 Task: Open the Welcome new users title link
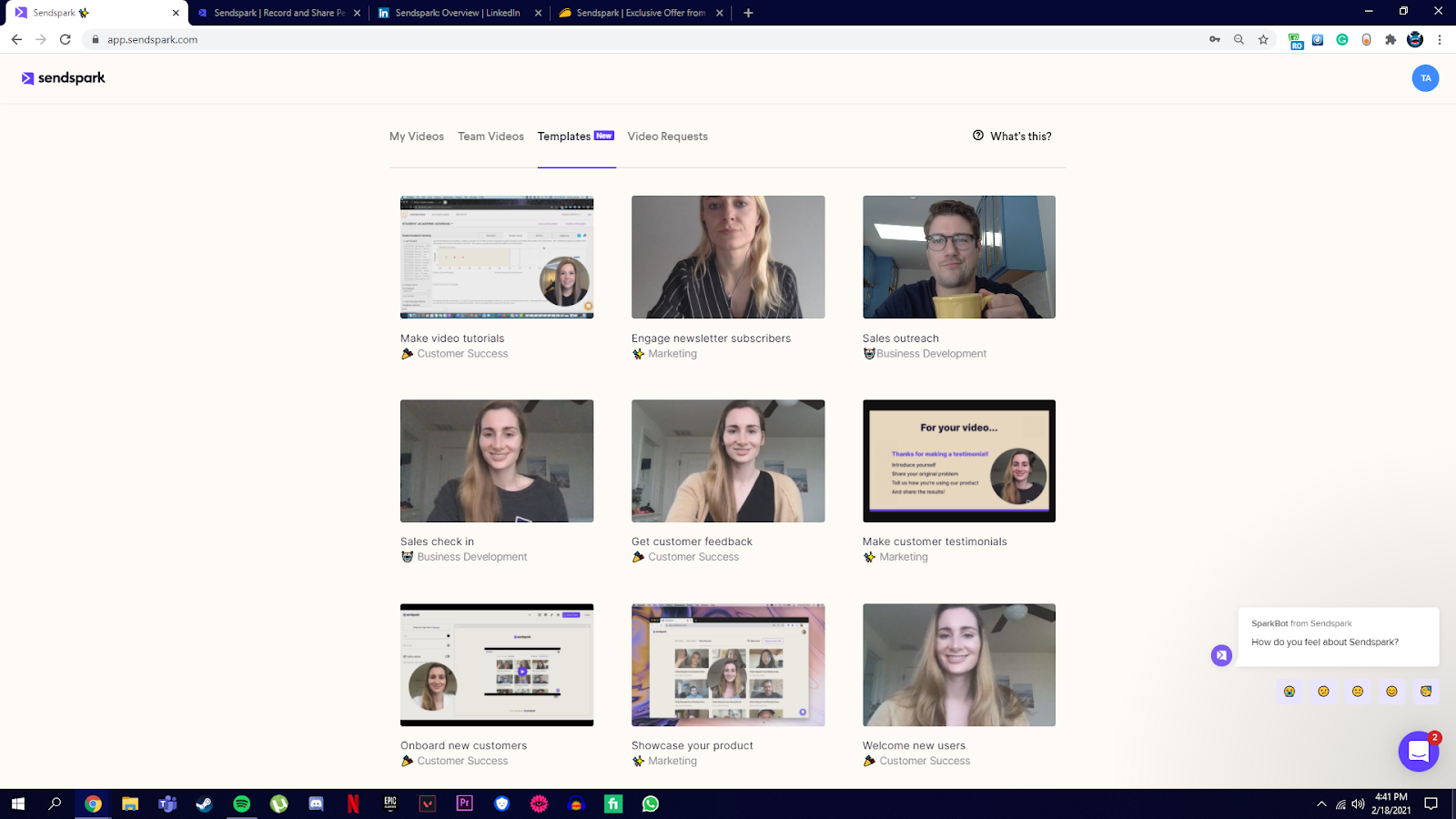point(914,745)
